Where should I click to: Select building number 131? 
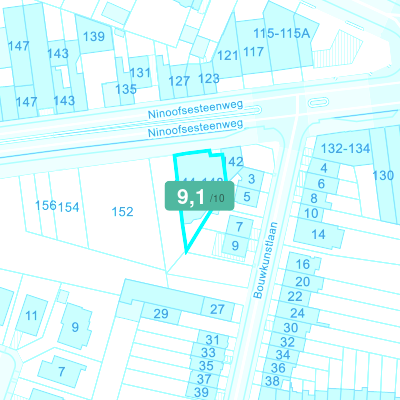140,72
